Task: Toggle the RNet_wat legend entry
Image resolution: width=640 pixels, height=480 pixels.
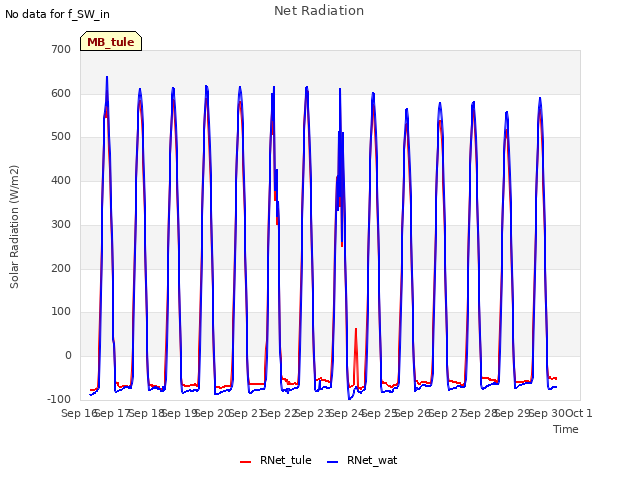Action: [x=362, y=460]
